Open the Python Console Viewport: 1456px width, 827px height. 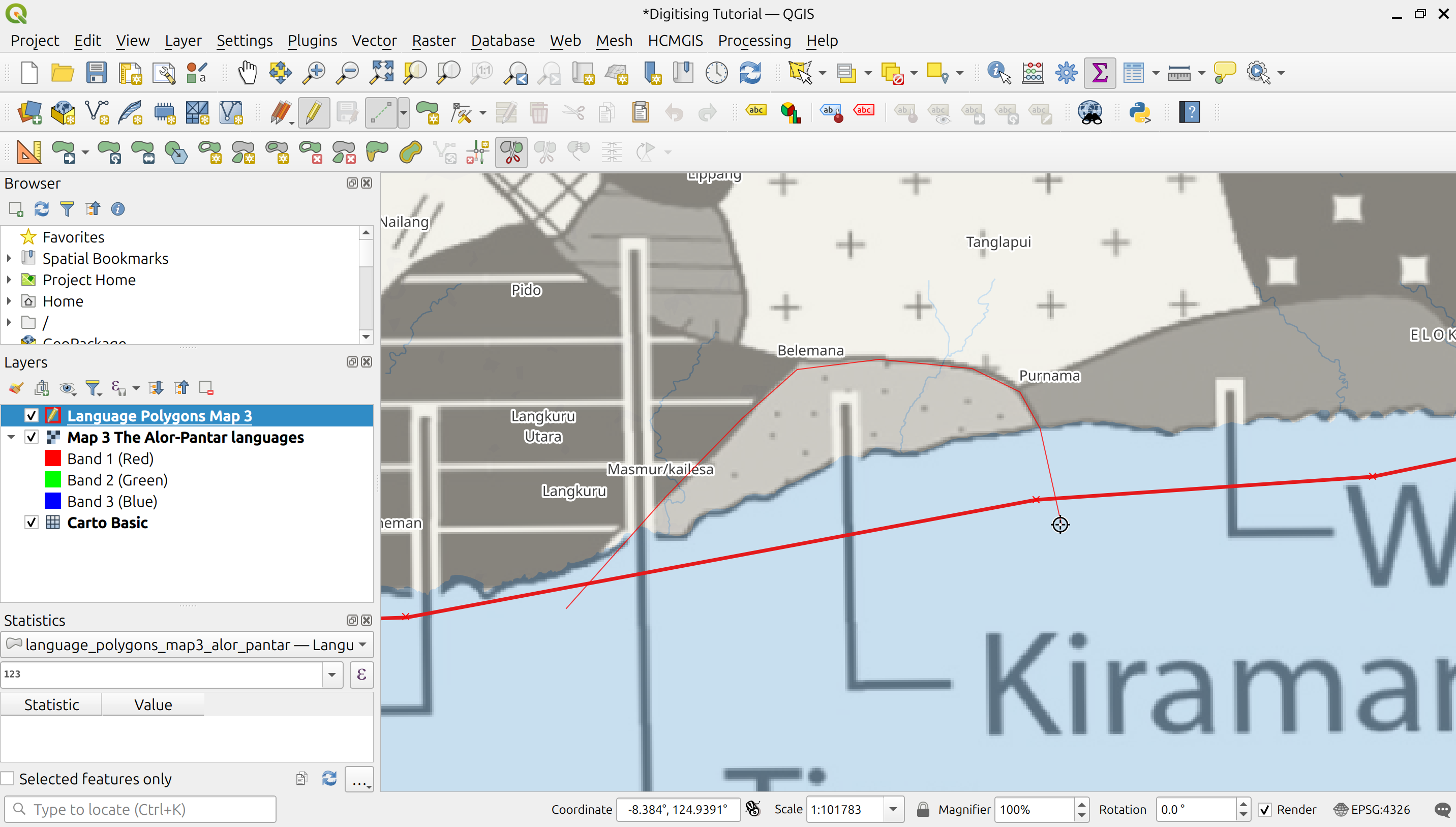[1139, 112]
